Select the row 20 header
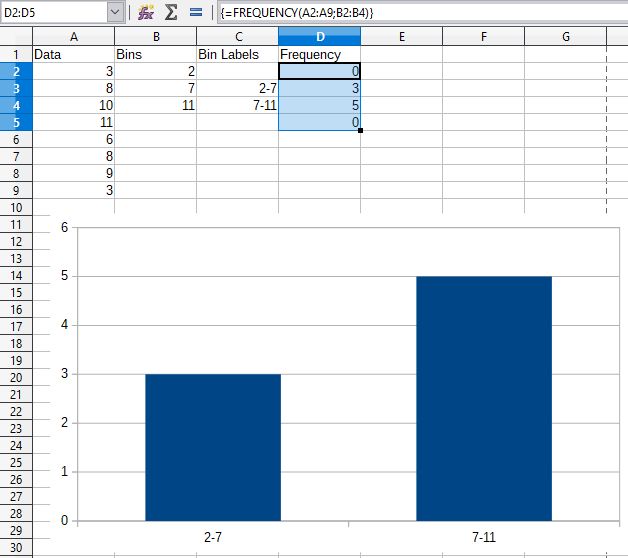Screen dimensions: 628x558 (16, 377)
